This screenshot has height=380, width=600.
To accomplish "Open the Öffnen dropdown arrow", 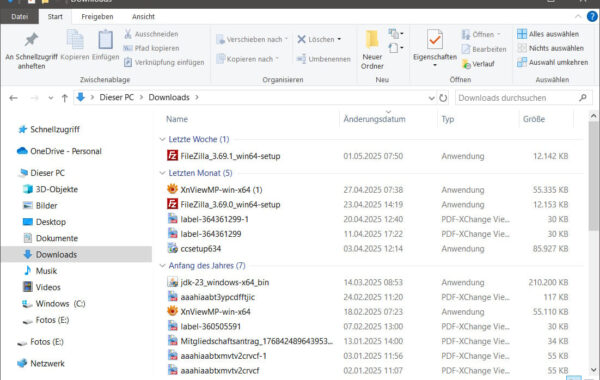I will 499,34.
